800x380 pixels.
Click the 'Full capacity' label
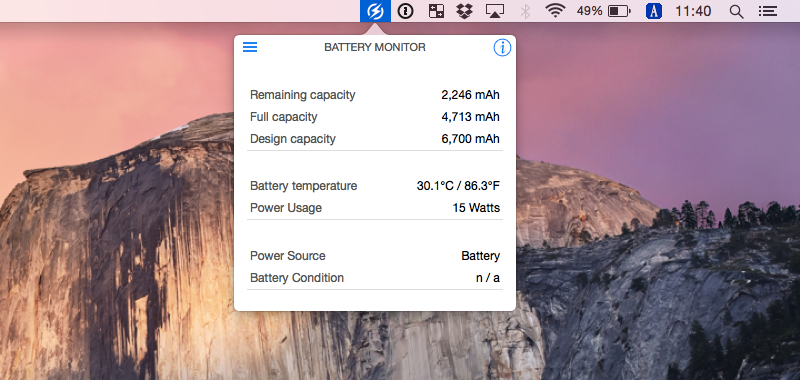(284, 117)
